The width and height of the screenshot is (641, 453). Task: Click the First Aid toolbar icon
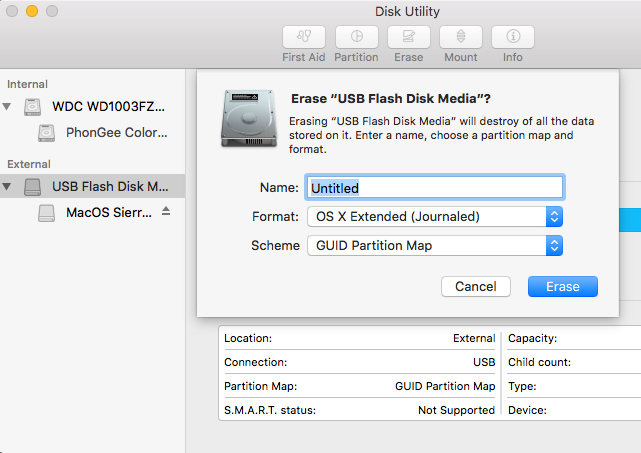pos(303,37)
